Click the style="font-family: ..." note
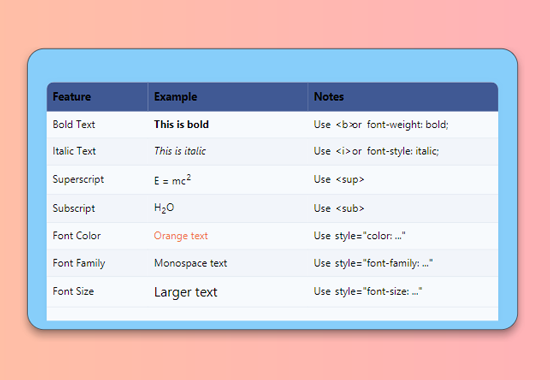 point(373,263)
